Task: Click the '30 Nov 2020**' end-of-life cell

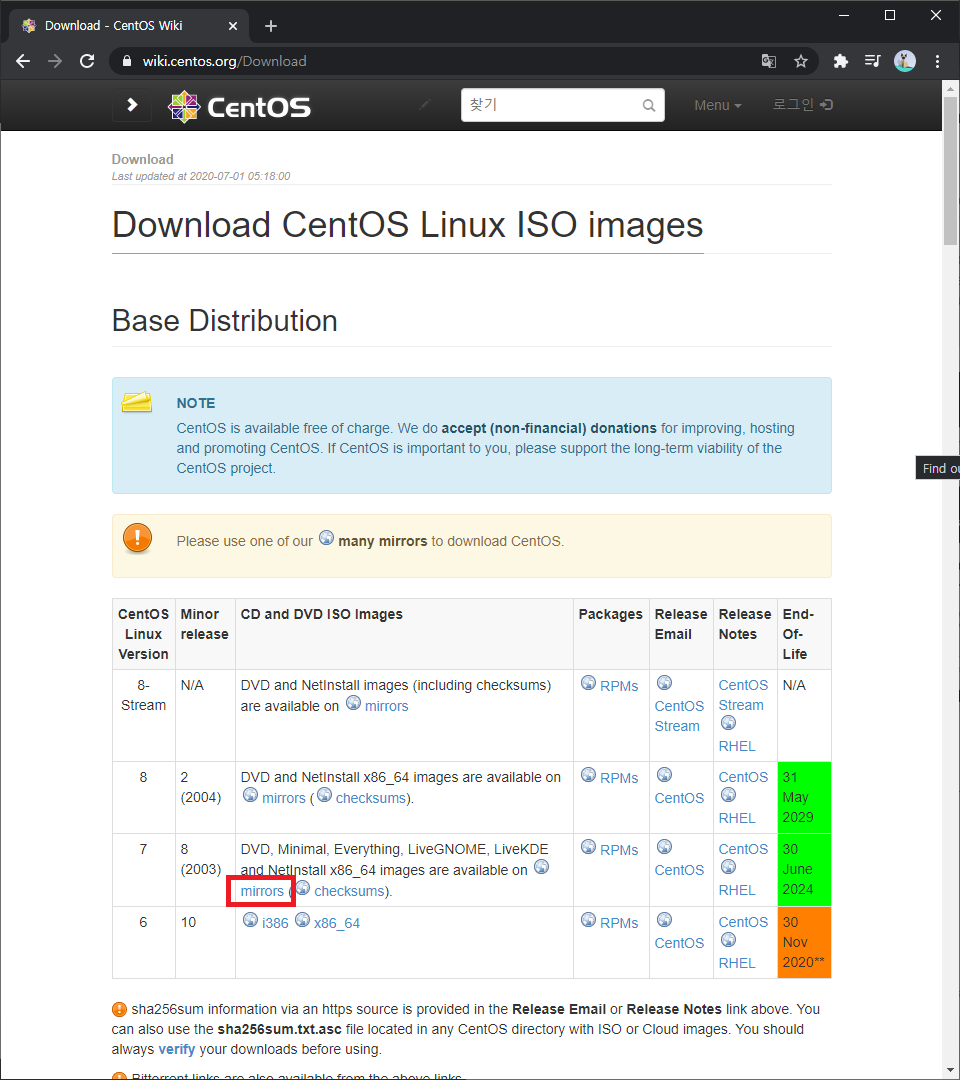Action: [x=804, y=942]
